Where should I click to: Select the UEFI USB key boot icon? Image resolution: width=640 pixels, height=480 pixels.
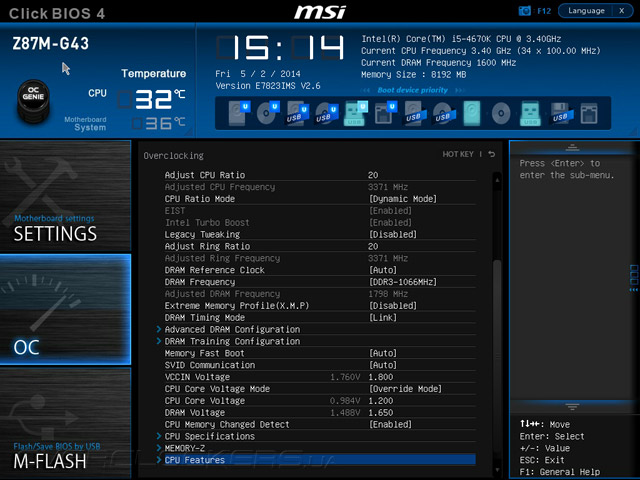356,113
